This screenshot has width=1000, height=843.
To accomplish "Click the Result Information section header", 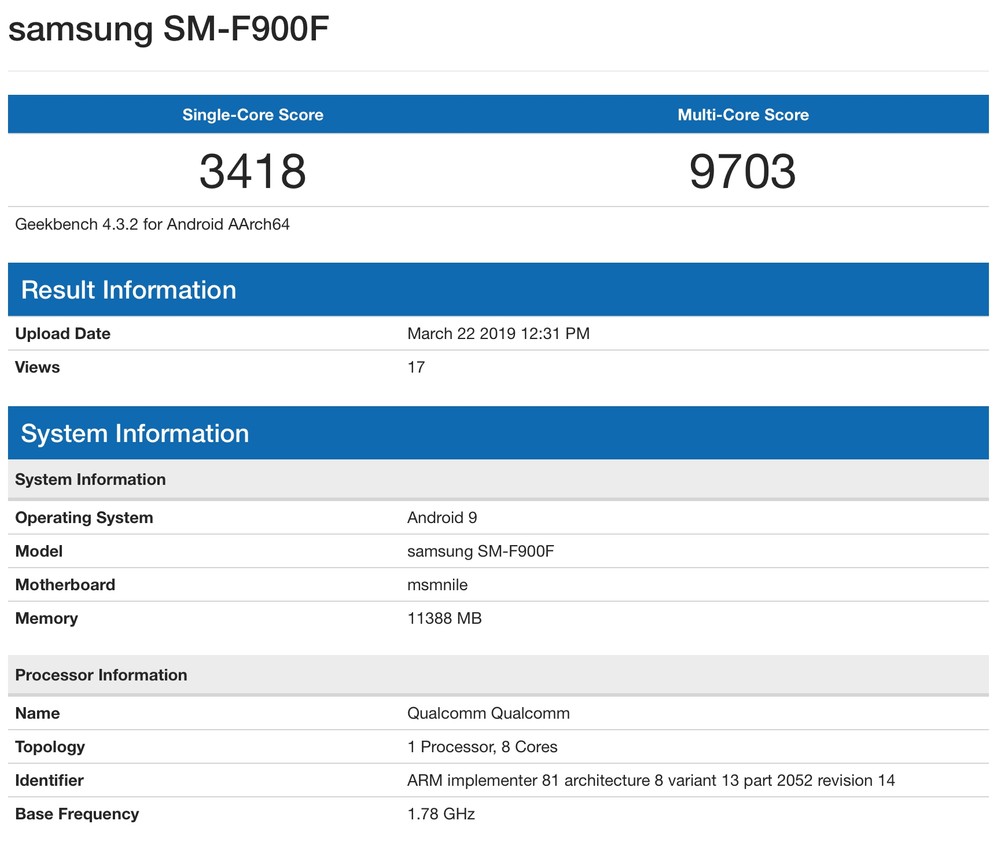I will click(129, 290).
